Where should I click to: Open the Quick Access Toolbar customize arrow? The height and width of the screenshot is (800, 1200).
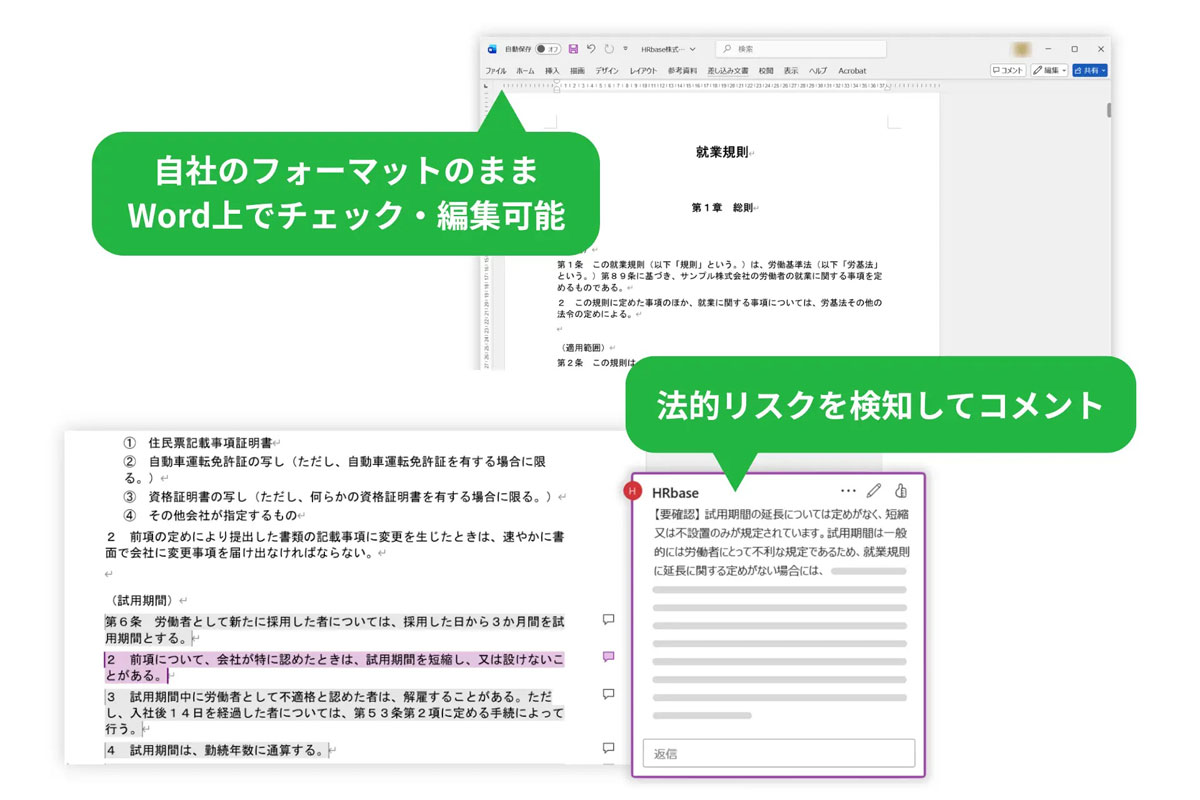click(x=626, y=49)
